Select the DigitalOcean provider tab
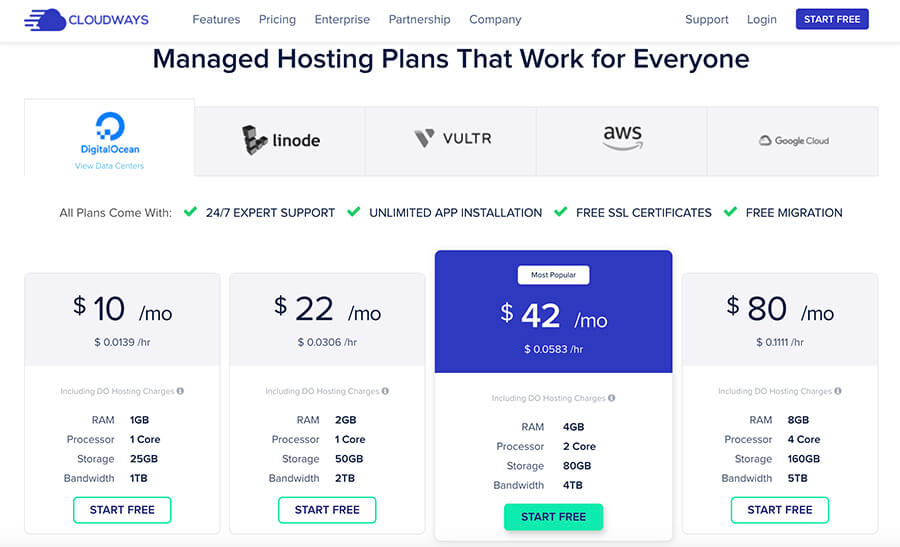The image size is (900, 547). click(x=109, y=138)
